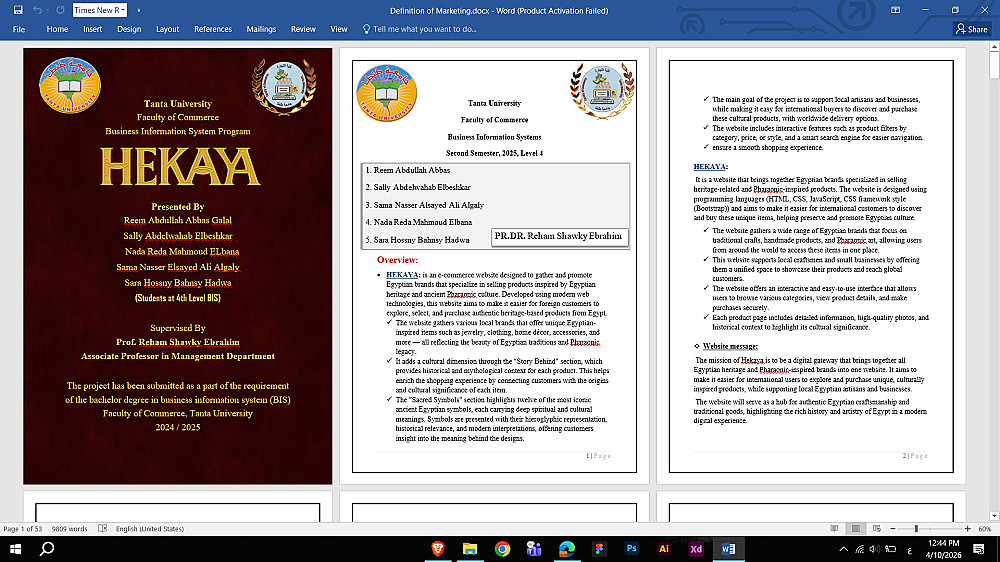Open the Ribbon Display Options icon
Image resolution: width=1000 pixels, height=562 pixels.
(895, 10)
